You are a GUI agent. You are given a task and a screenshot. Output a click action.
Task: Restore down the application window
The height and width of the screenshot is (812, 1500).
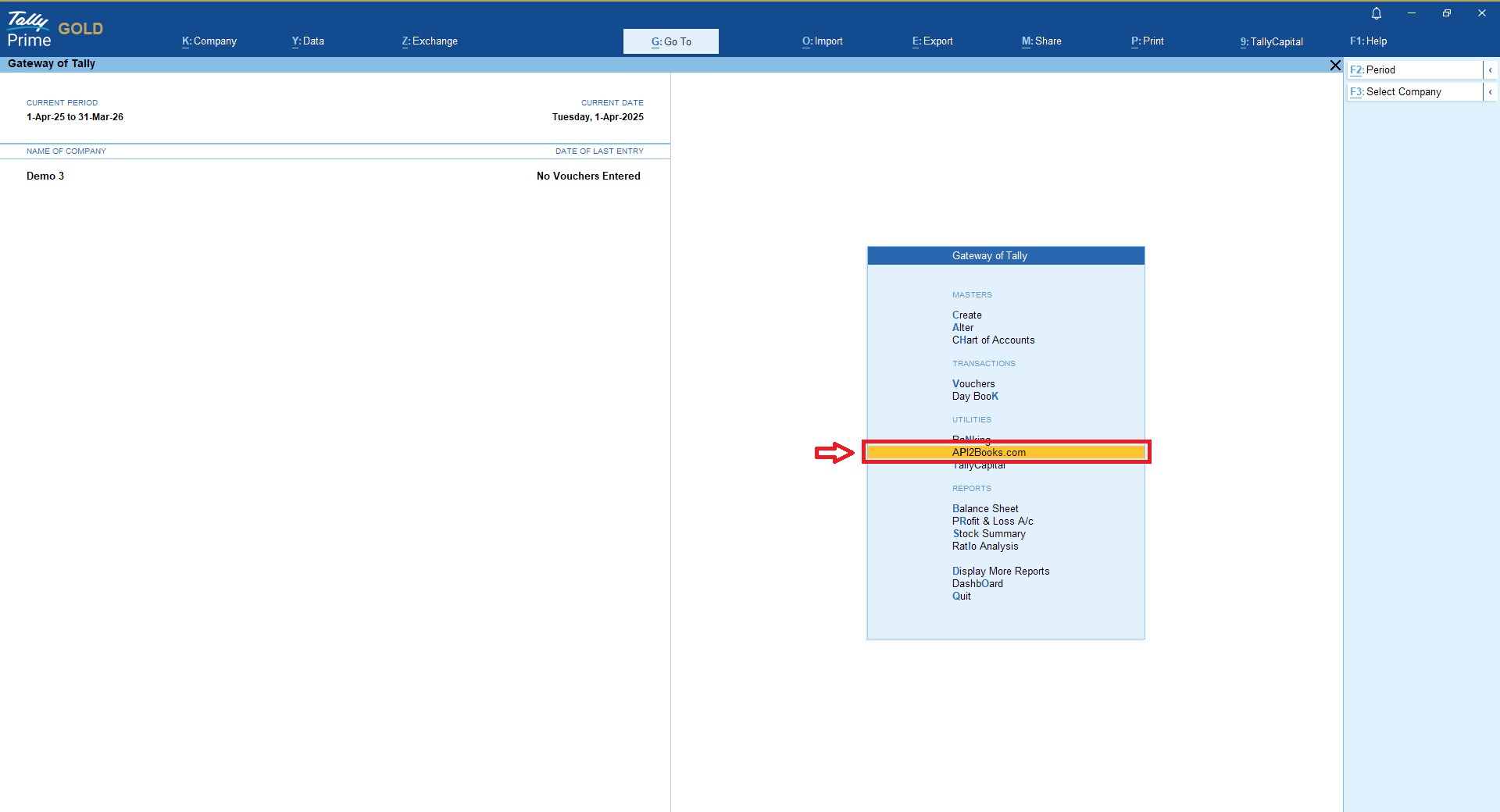click(x=1447, y=13)
